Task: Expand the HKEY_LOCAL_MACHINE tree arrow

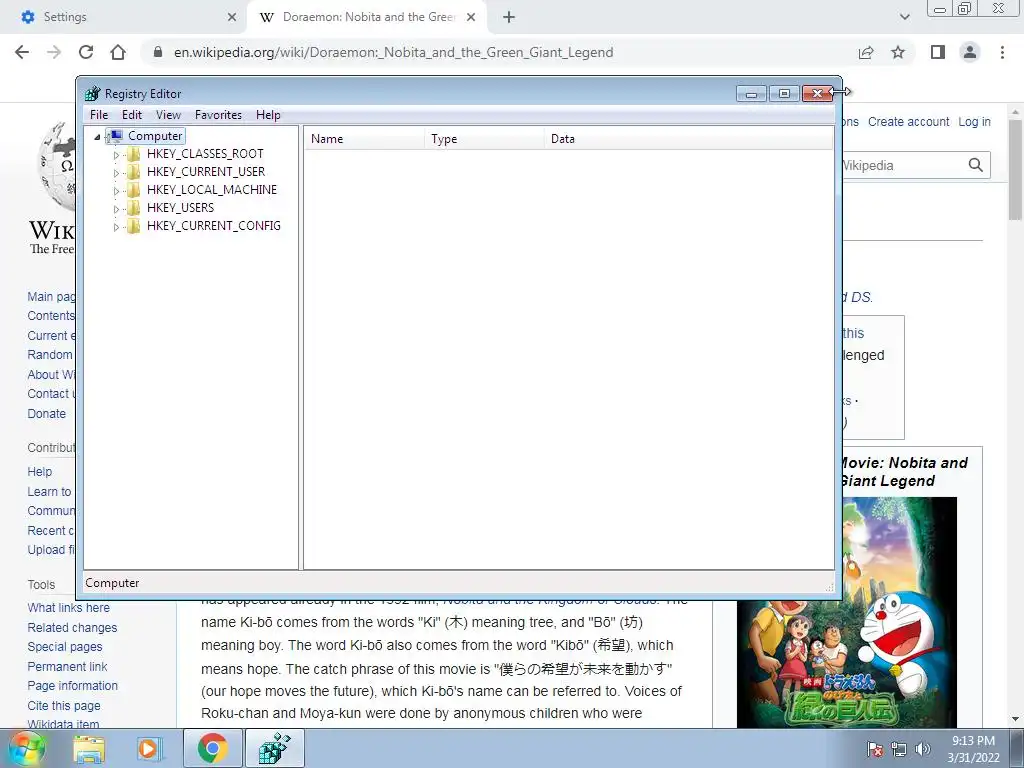Action: click(116, 191)
